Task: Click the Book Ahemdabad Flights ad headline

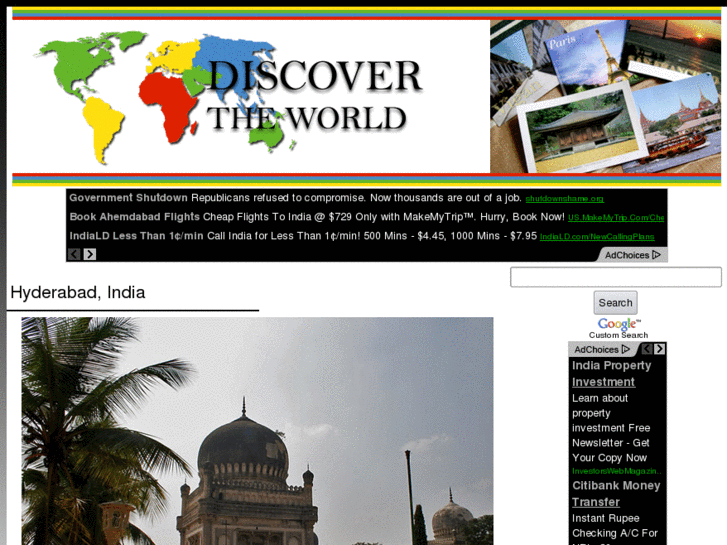Action: tap(134, 217)
